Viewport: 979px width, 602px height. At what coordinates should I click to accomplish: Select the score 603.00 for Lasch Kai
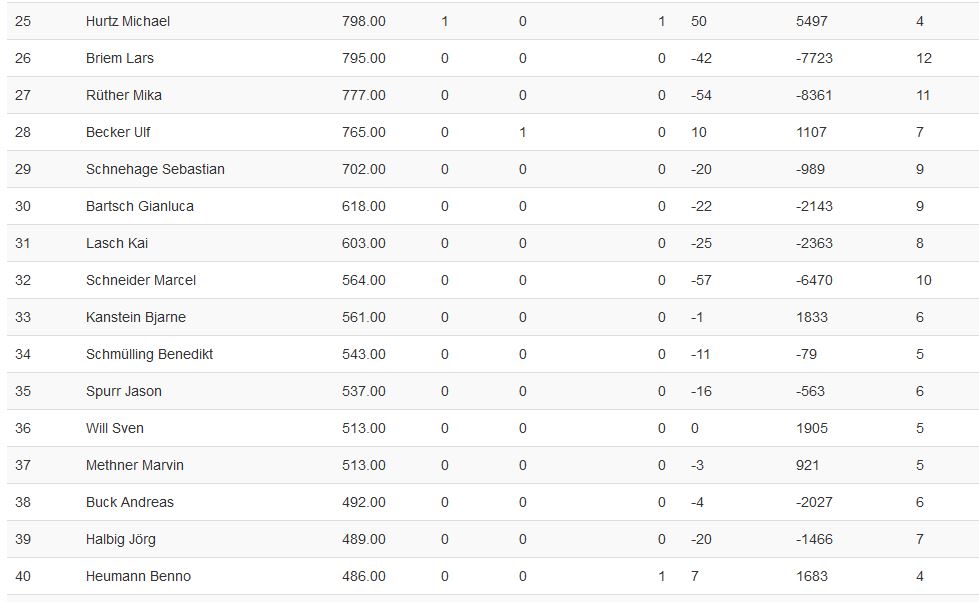363,243
